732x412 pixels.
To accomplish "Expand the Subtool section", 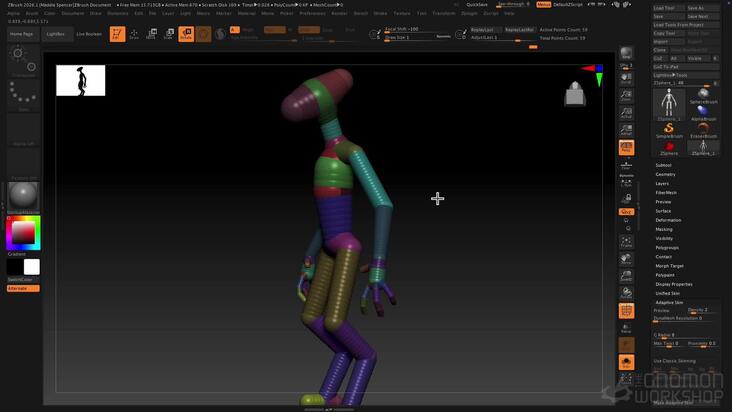I will click(x=663, y=165).
